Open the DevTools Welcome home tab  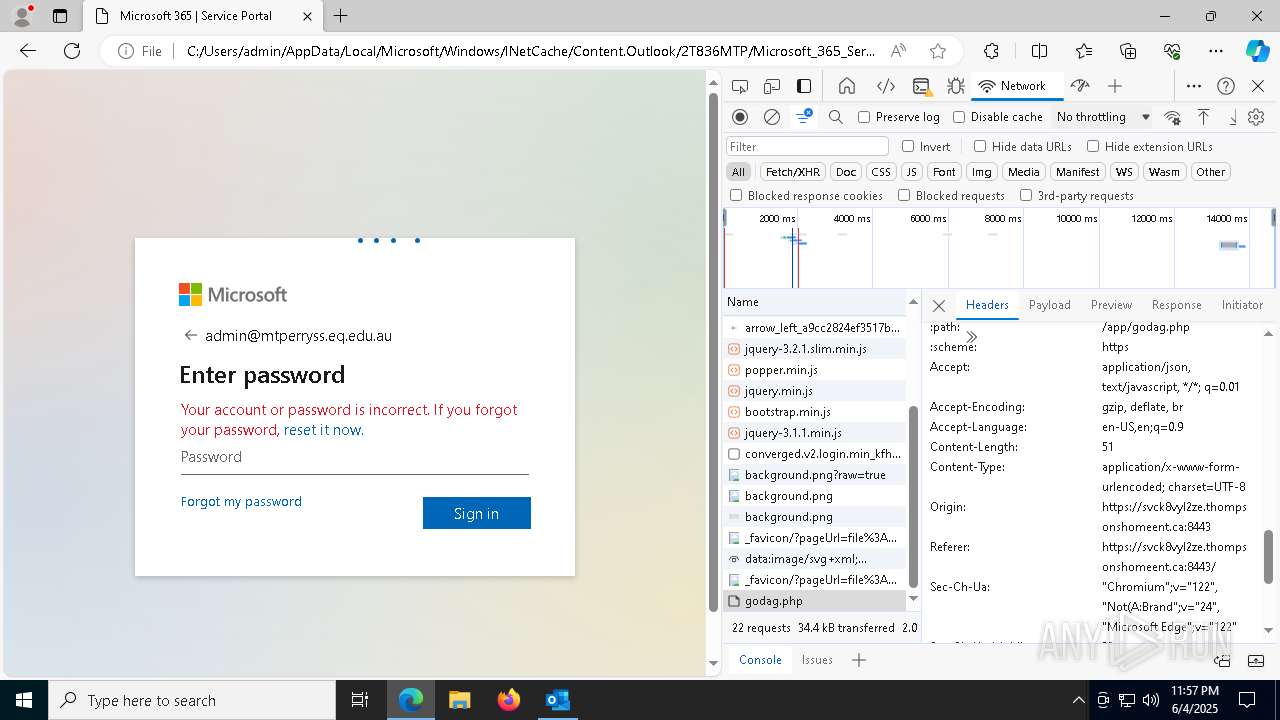point(847,86)
